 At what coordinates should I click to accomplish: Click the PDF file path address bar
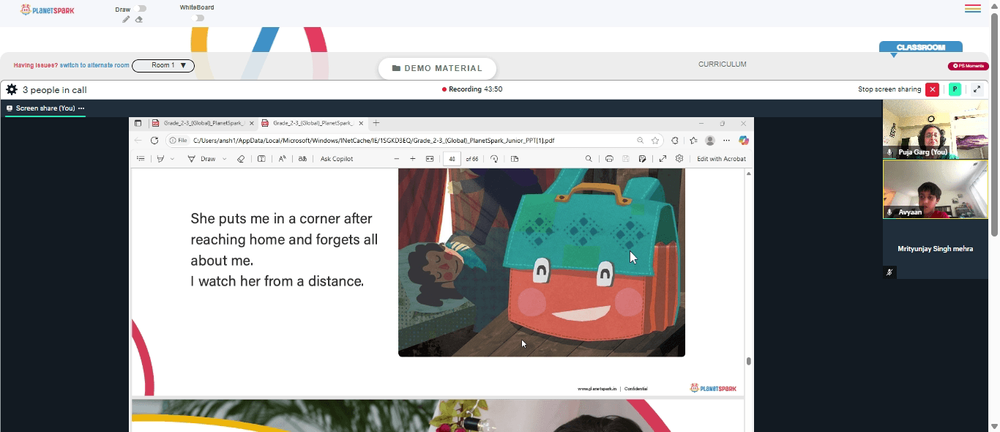(x=413, y=140)
